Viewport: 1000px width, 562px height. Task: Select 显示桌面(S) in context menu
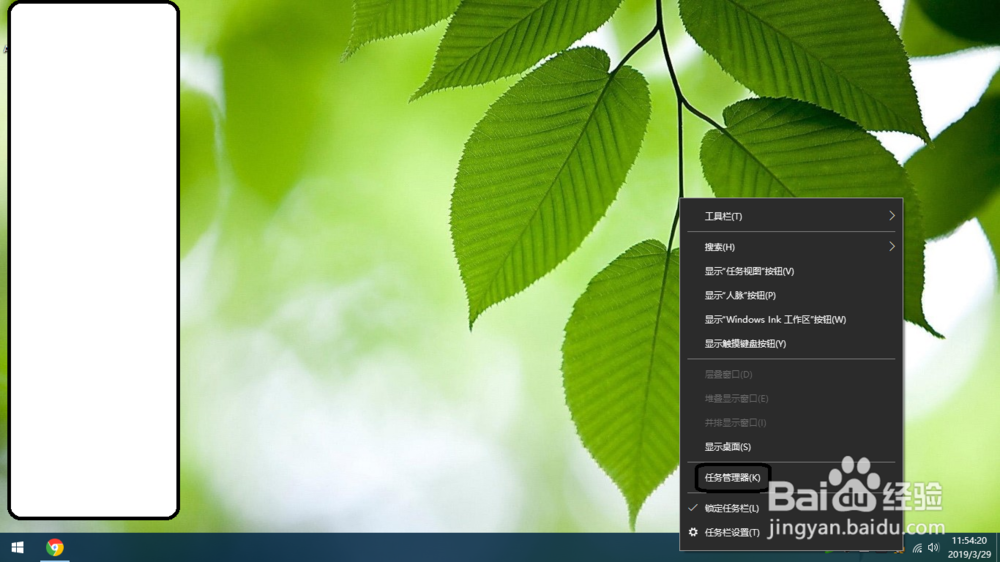pyautogui.click(x=791, y=447)
